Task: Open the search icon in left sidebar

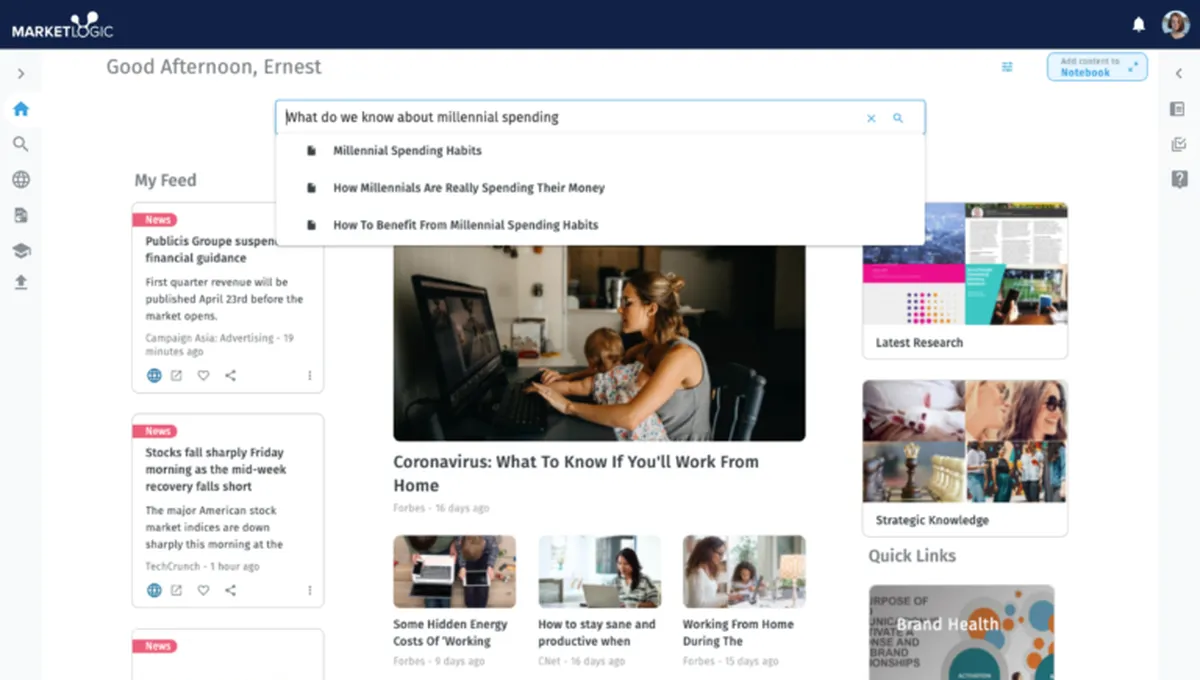Action: click(21, 144)
